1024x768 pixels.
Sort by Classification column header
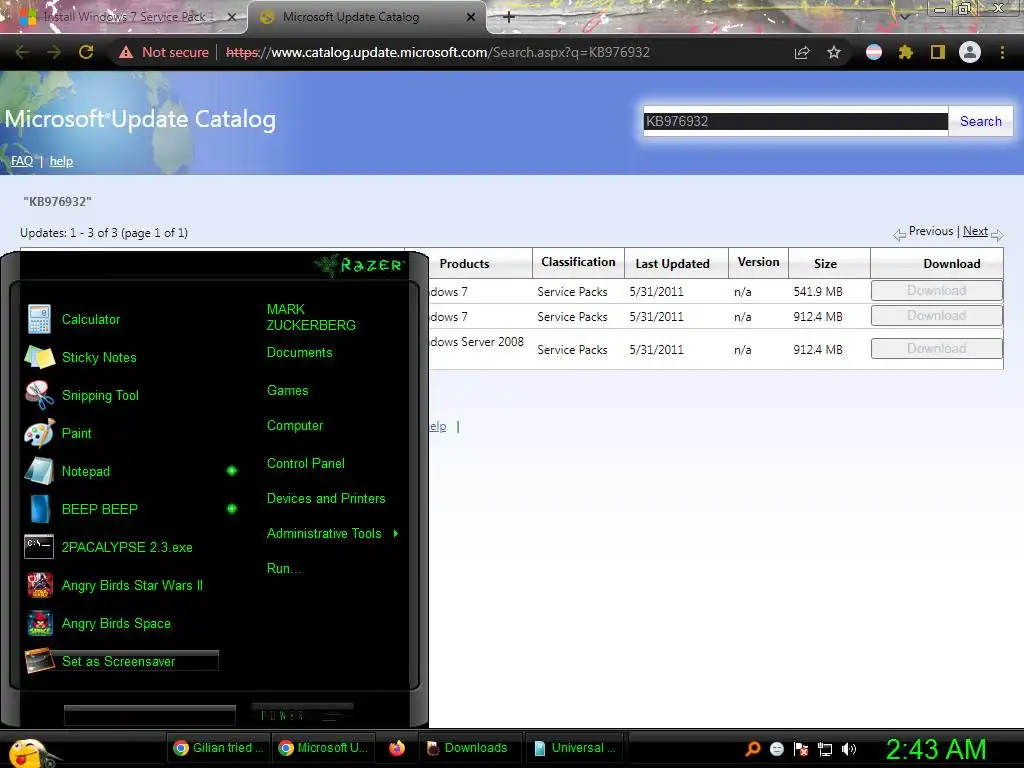[578, 262]
